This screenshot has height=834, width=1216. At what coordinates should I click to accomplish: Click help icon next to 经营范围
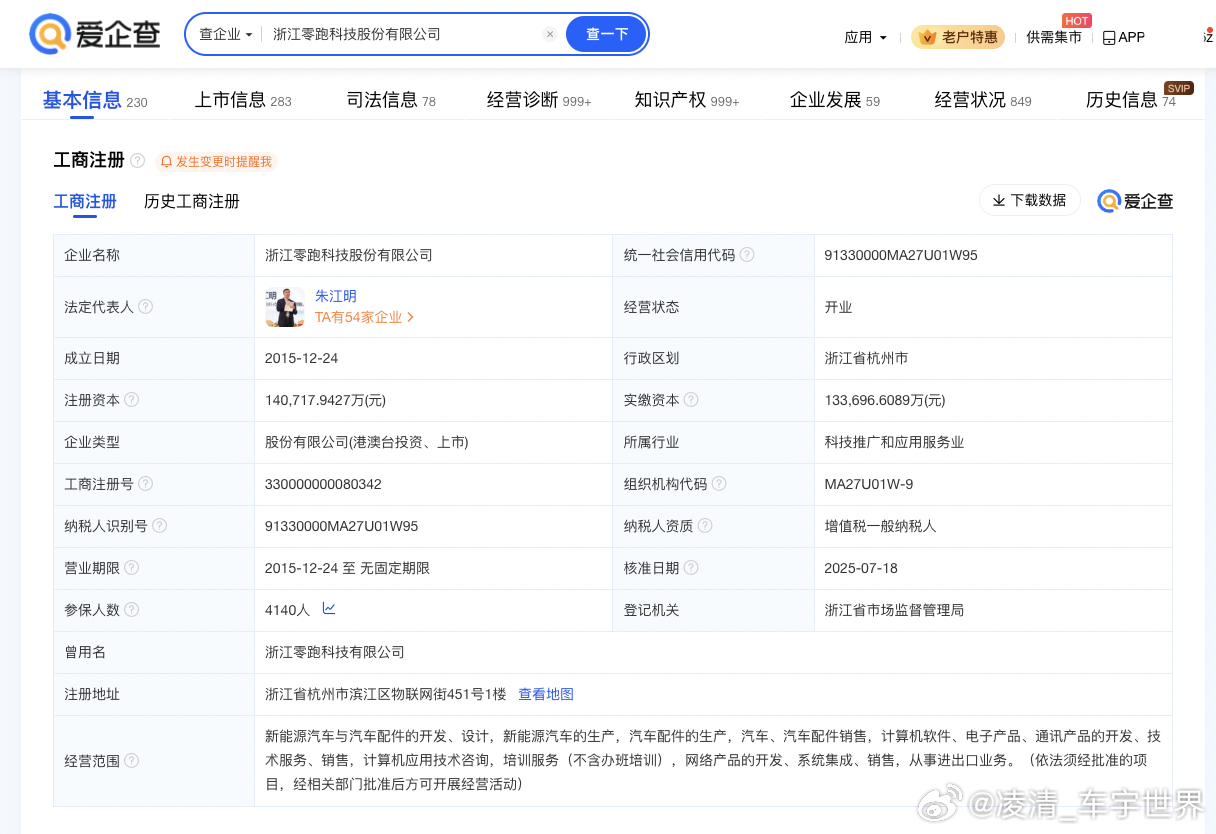[132, 761]
